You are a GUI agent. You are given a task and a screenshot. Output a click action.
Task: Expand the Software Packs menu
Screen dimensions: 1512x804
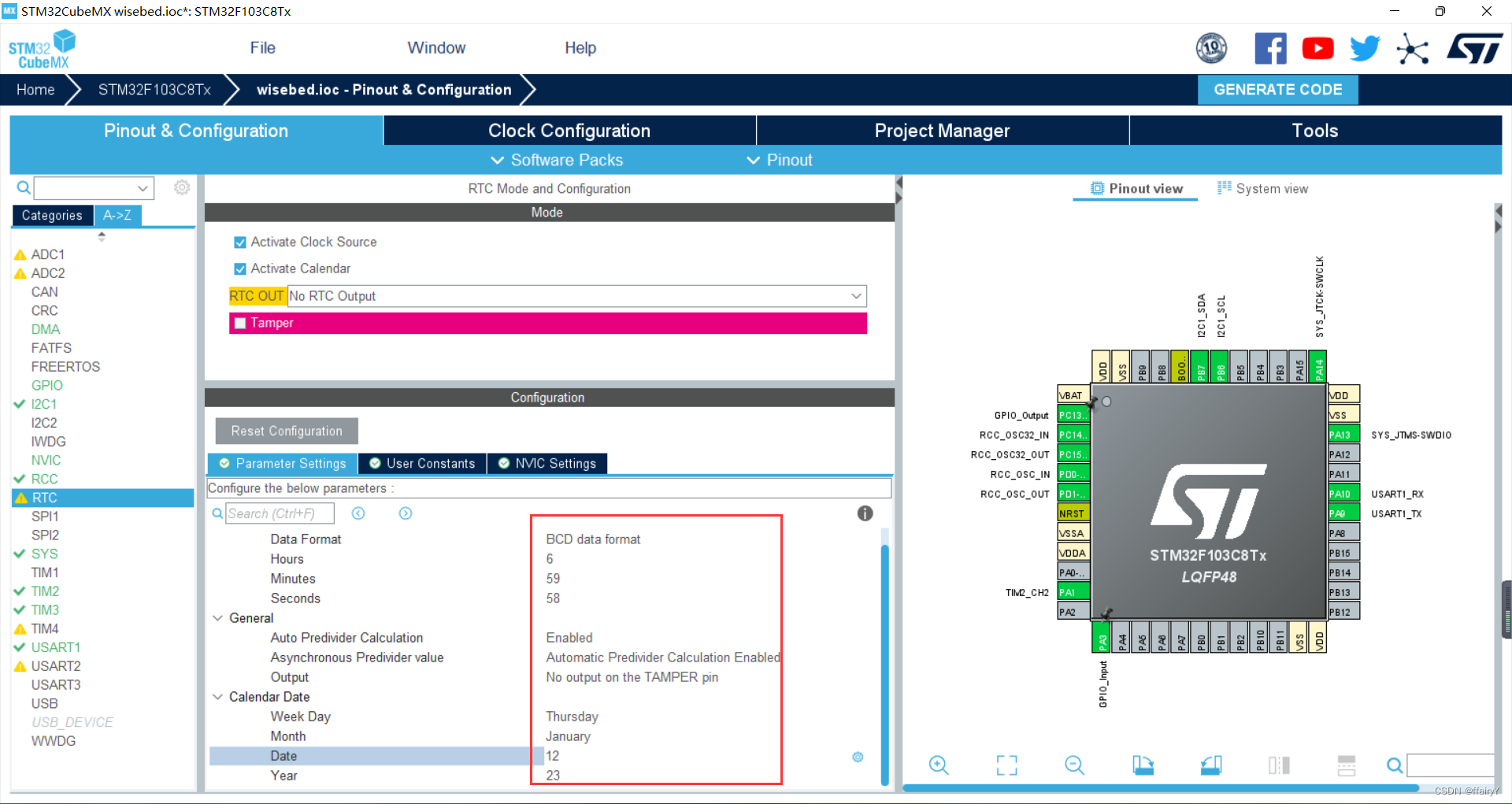click(x=557, y=160)
